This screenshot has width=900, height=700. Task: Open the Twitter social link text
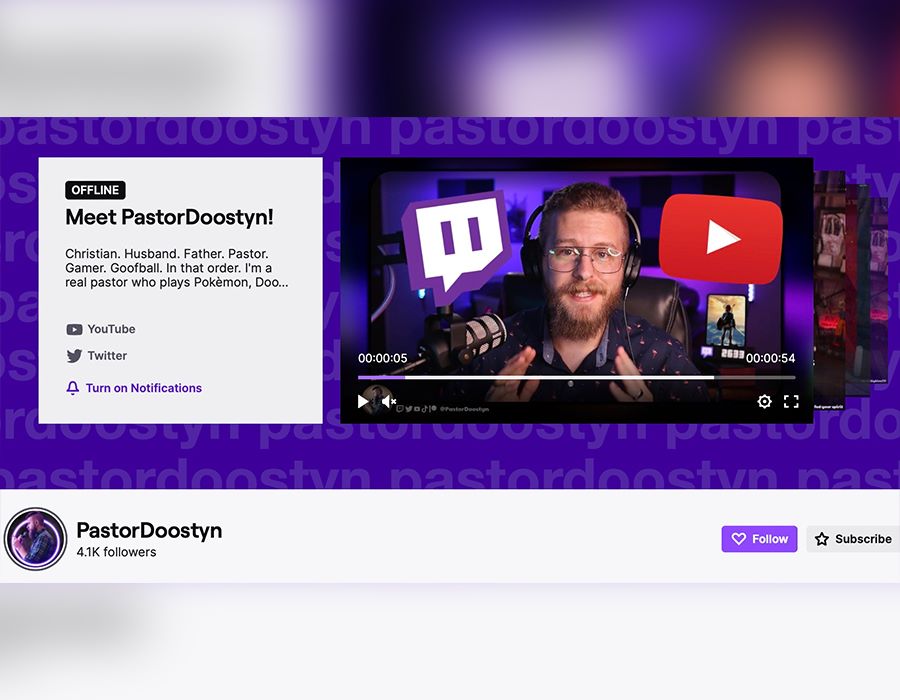click(x=107, y=355)
